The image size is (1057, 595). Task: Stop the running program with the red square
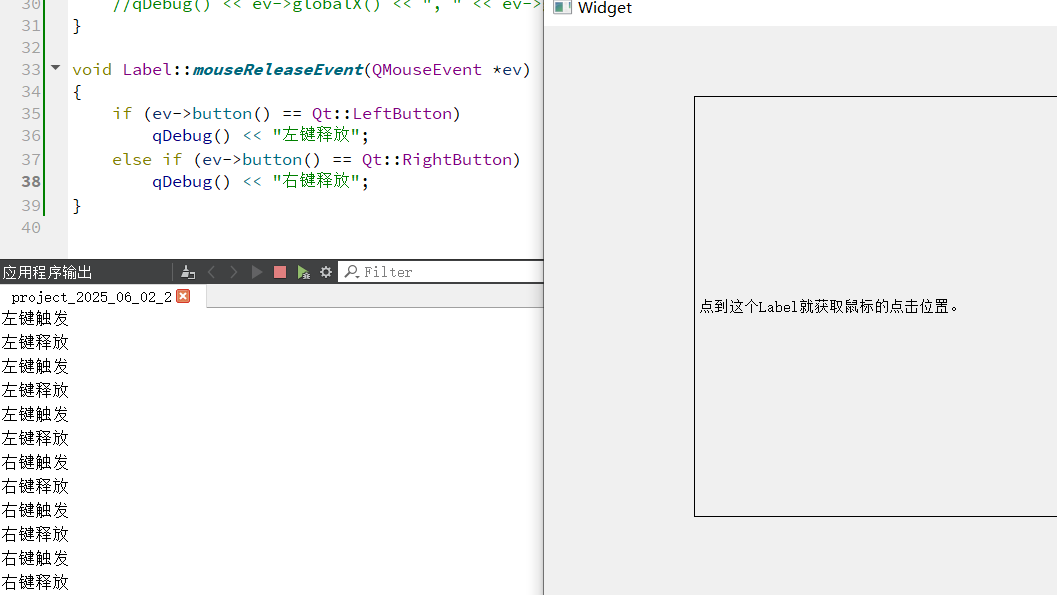(280, 272)
